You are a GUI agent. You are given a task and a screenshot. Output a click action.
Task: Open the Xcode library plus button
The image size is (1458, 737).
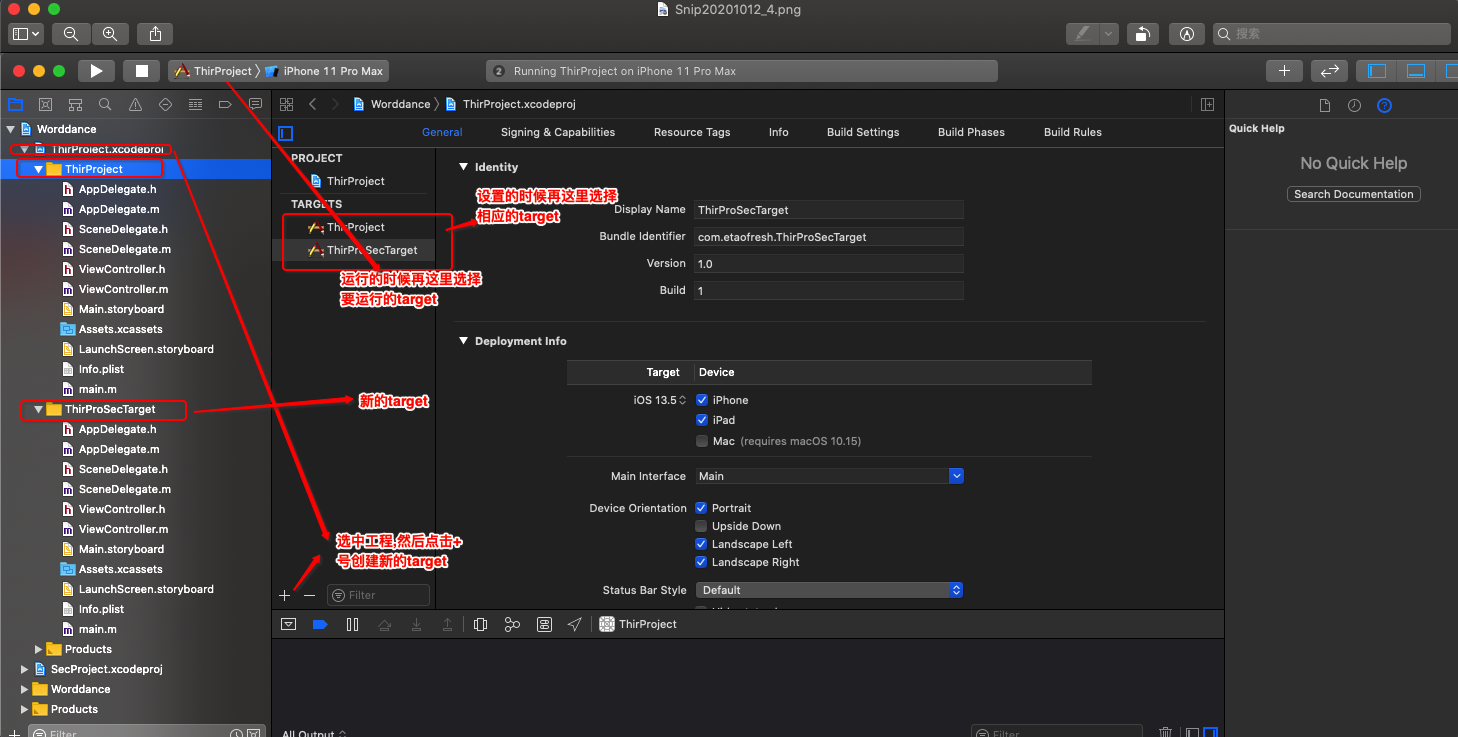click(1284, 71)
